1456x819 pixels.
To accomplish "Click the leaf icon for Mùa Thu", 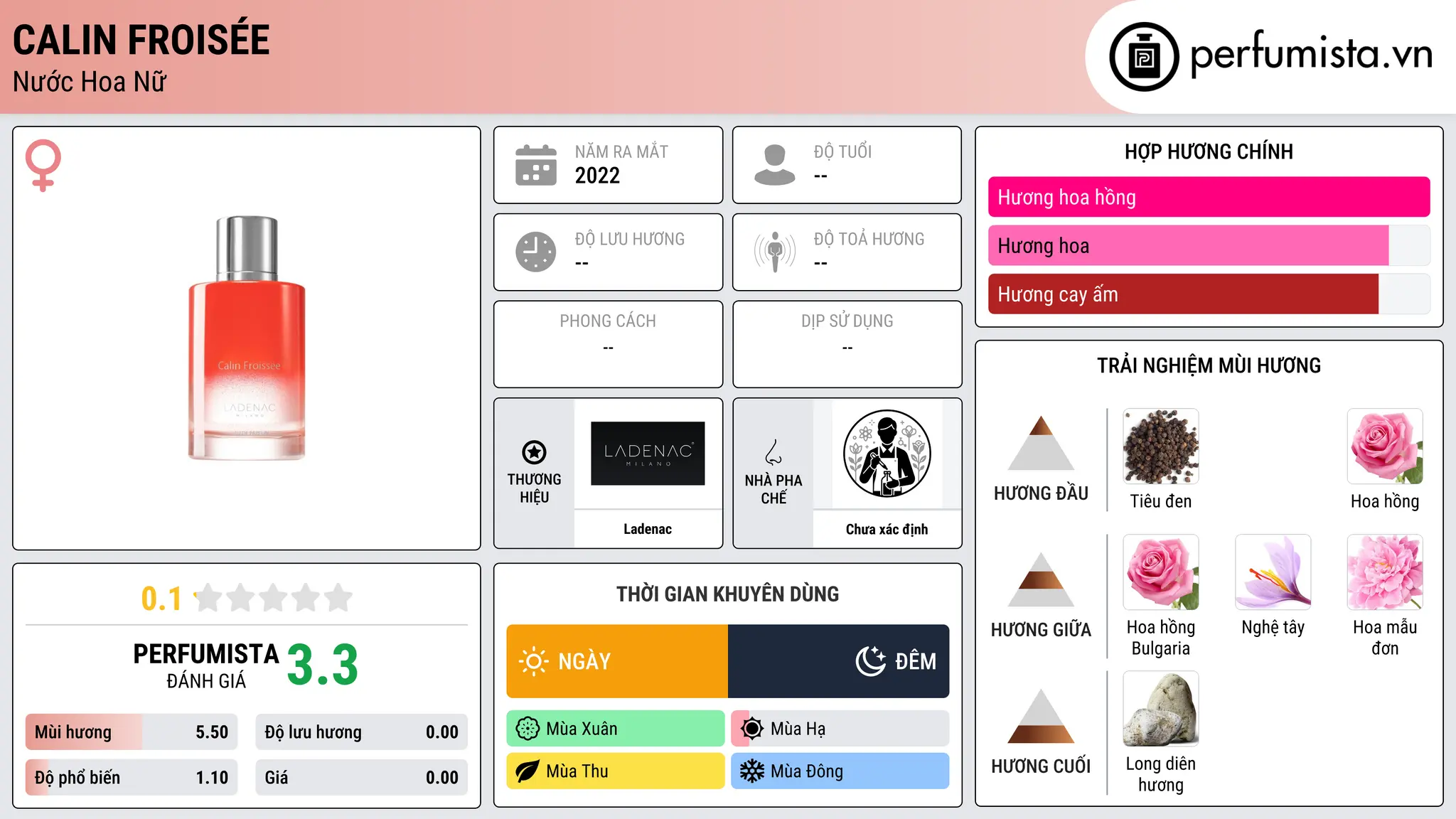I will (528, 771).
